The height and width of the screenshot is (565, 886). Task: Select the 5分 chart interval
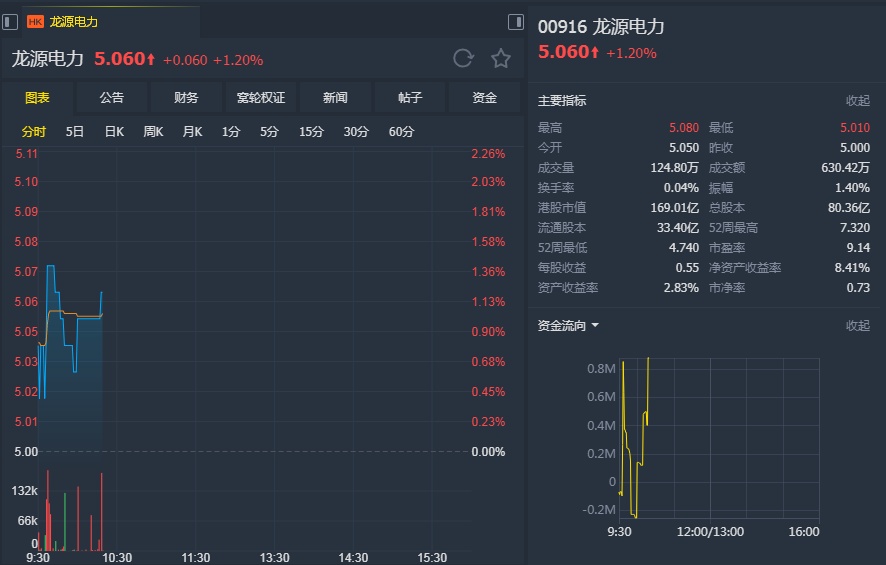[269, 132]
